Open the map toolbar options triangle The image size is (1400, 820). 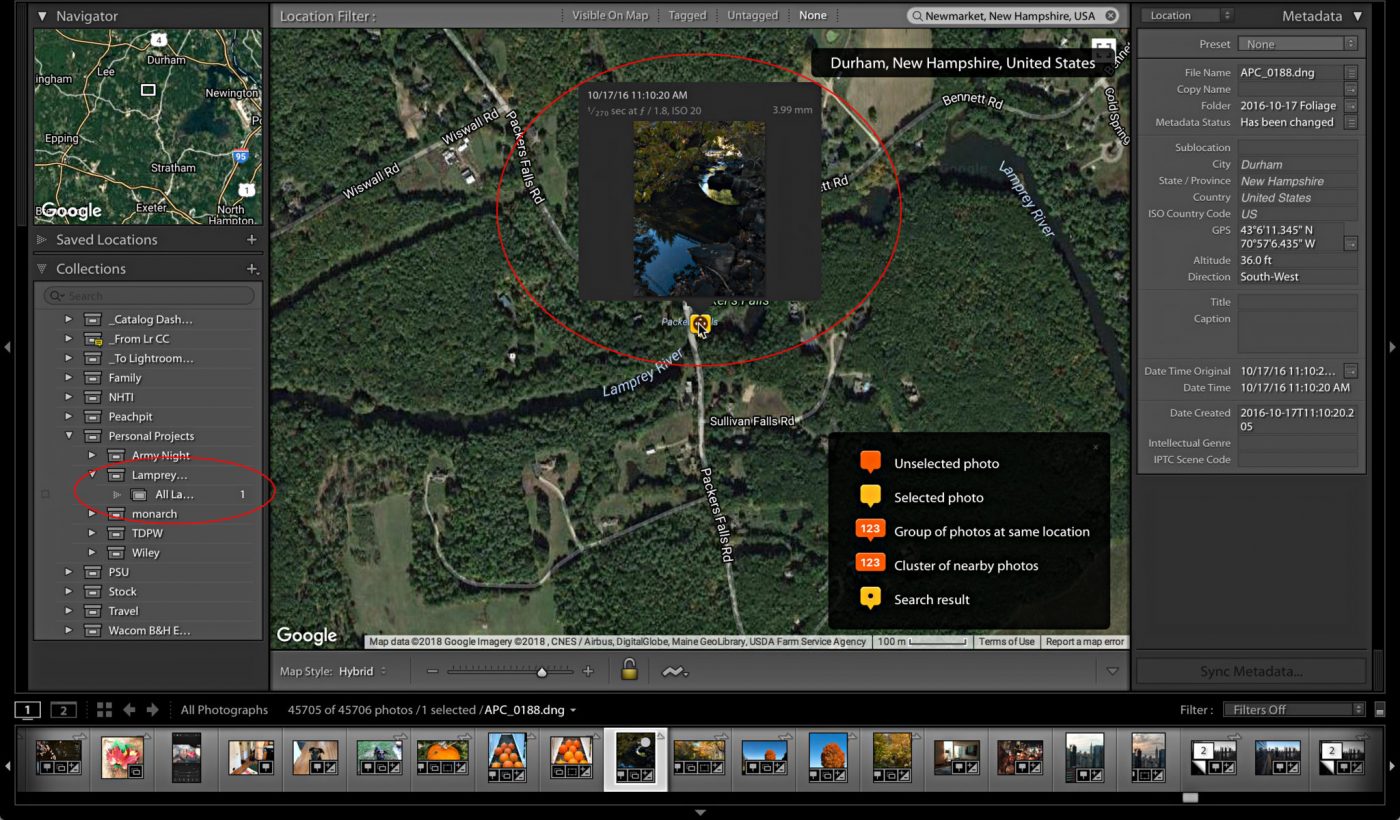coord(1113,671)
